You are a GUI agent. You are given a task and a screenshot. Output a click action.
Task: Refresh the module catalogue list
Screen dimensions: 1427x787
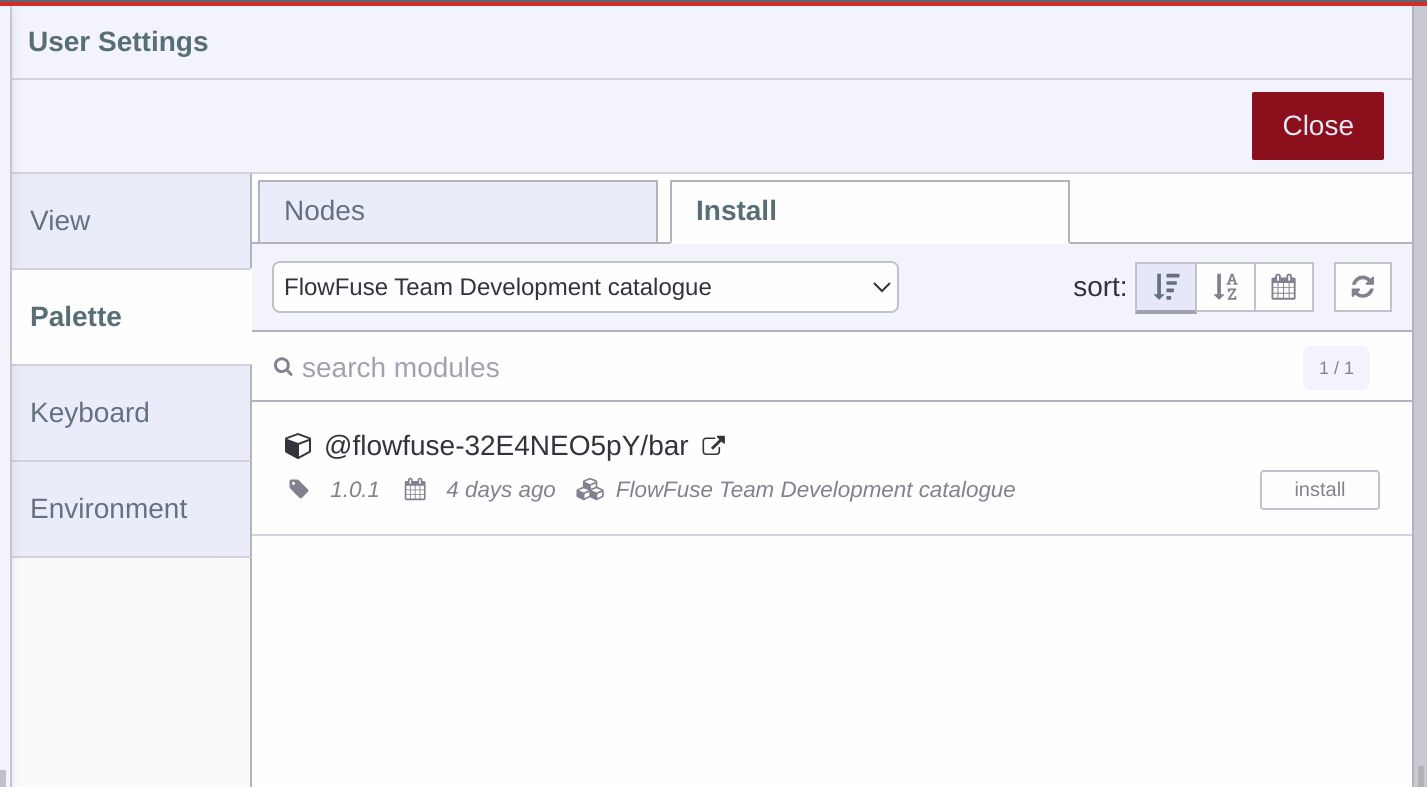click(1362, 287)
